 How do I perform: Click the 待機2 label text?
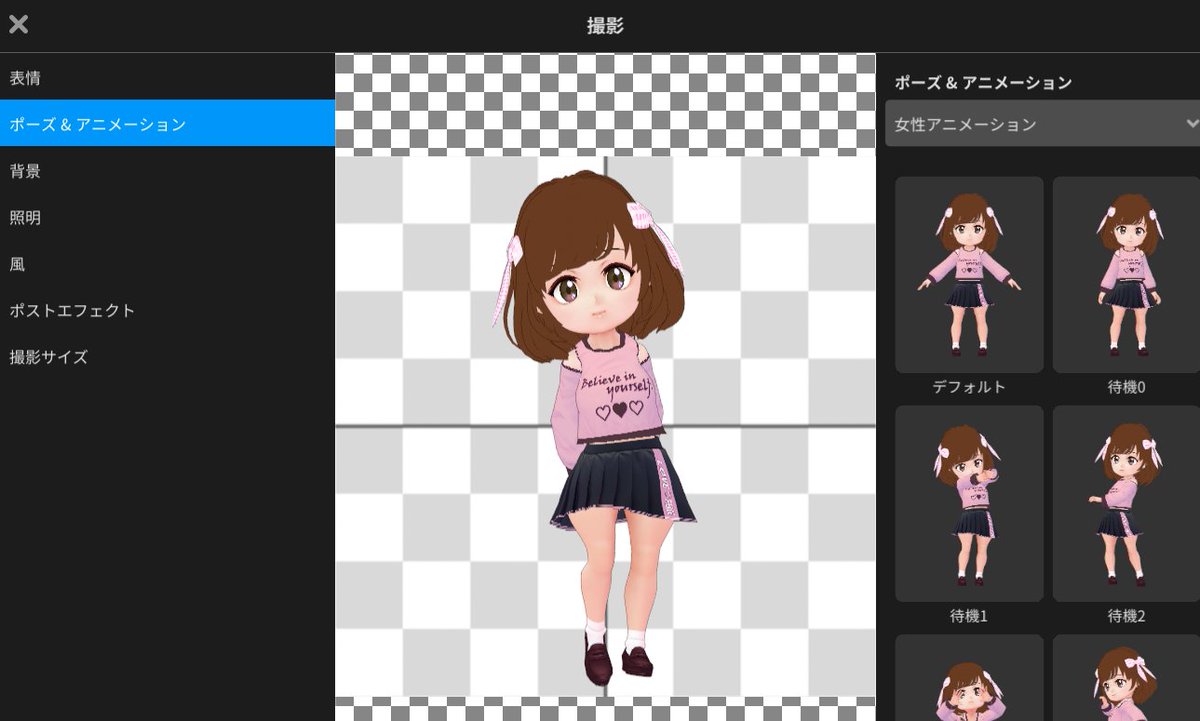pos(1127,616)
